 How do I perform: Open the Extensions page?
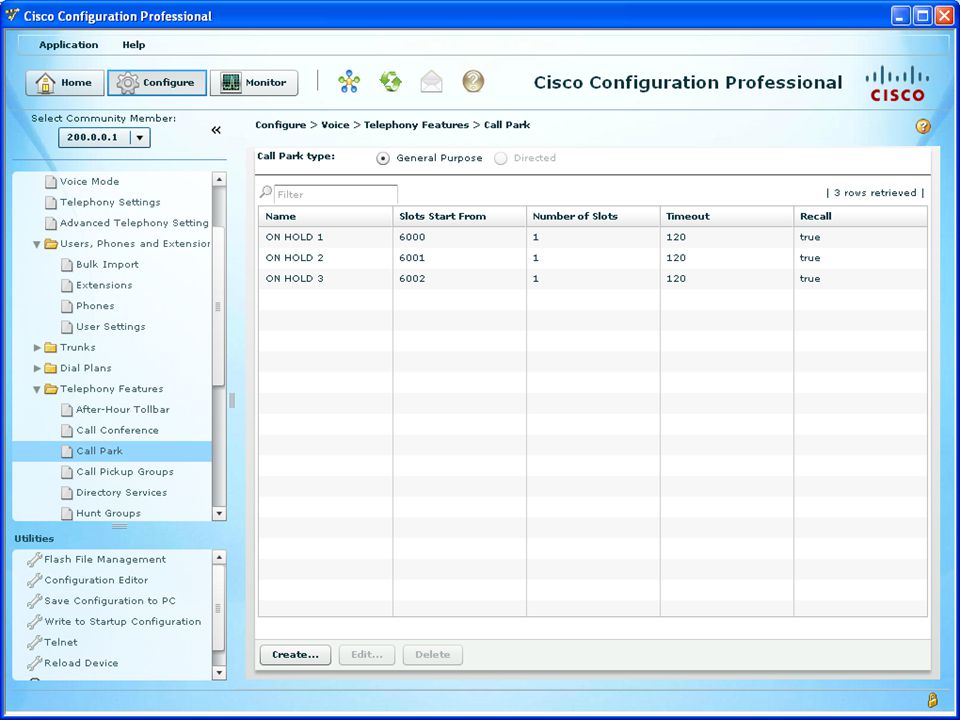[x=104, y=285]
